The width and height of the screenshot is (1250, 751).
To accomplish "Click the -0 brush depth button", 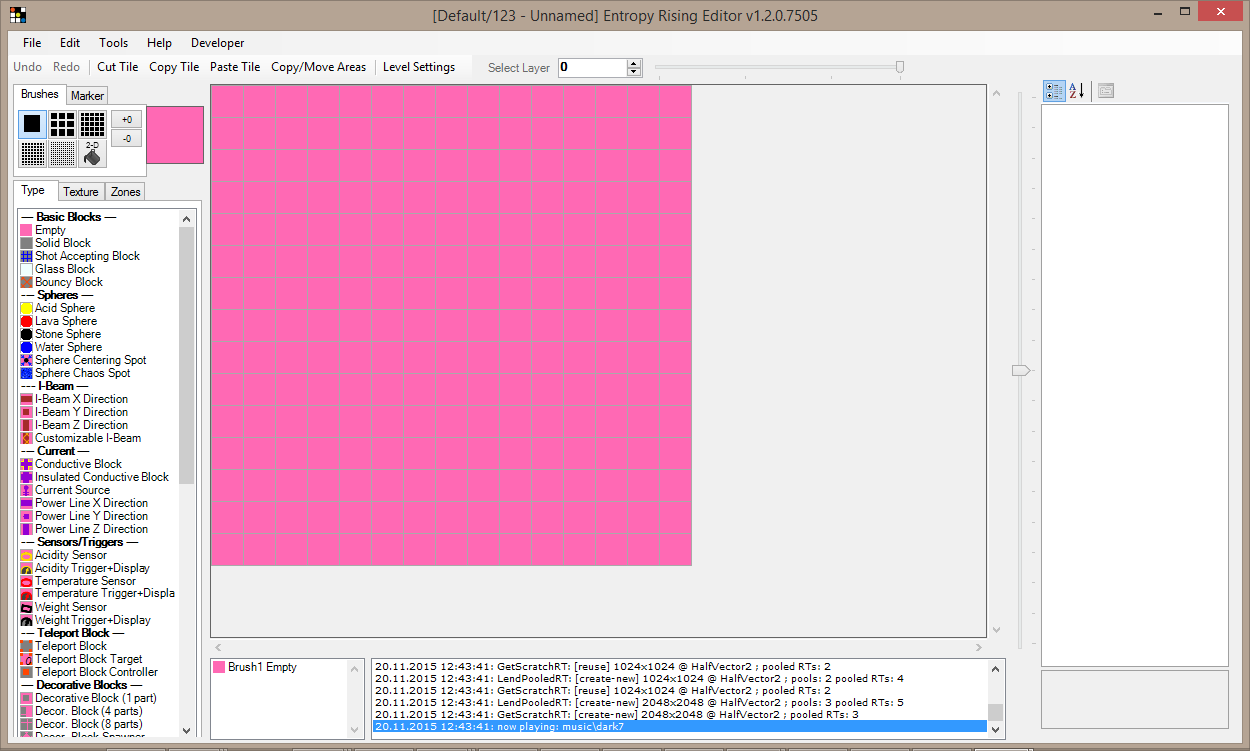I will (126, 138).
